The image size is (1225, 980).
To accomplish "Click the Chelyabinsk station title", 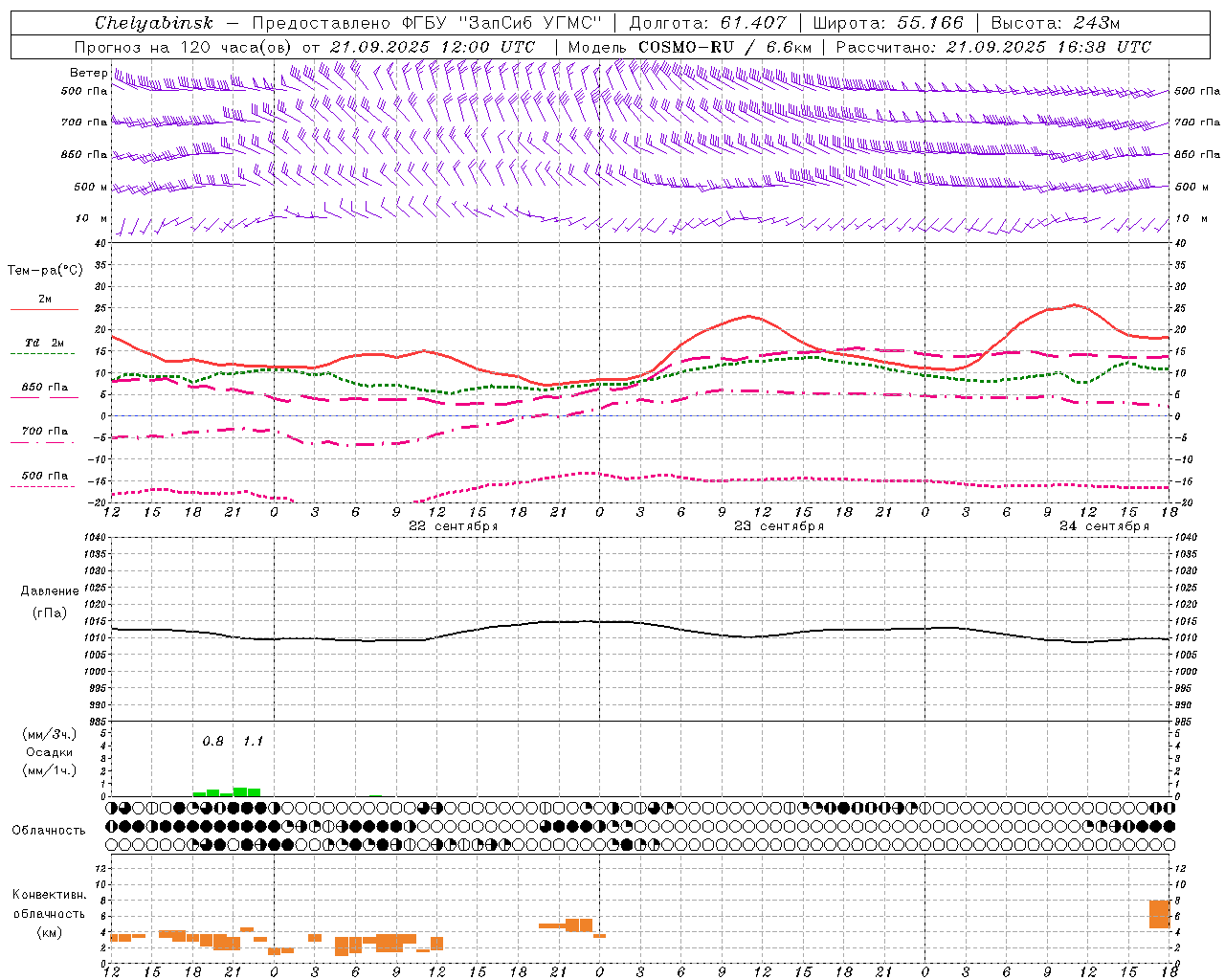I will [153, 23].
